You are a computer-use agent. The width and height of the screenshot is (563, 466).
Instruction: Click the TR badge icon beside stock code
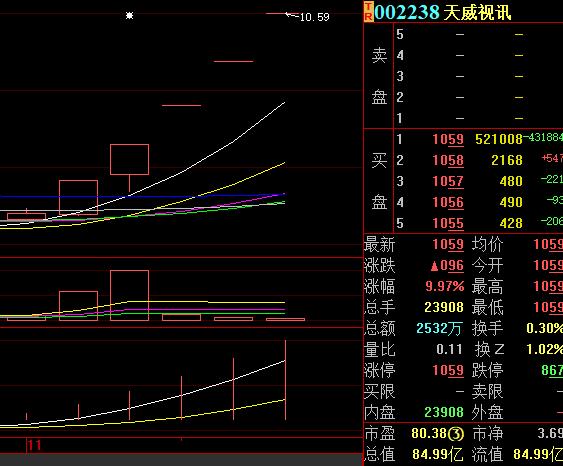click(368, 12)
